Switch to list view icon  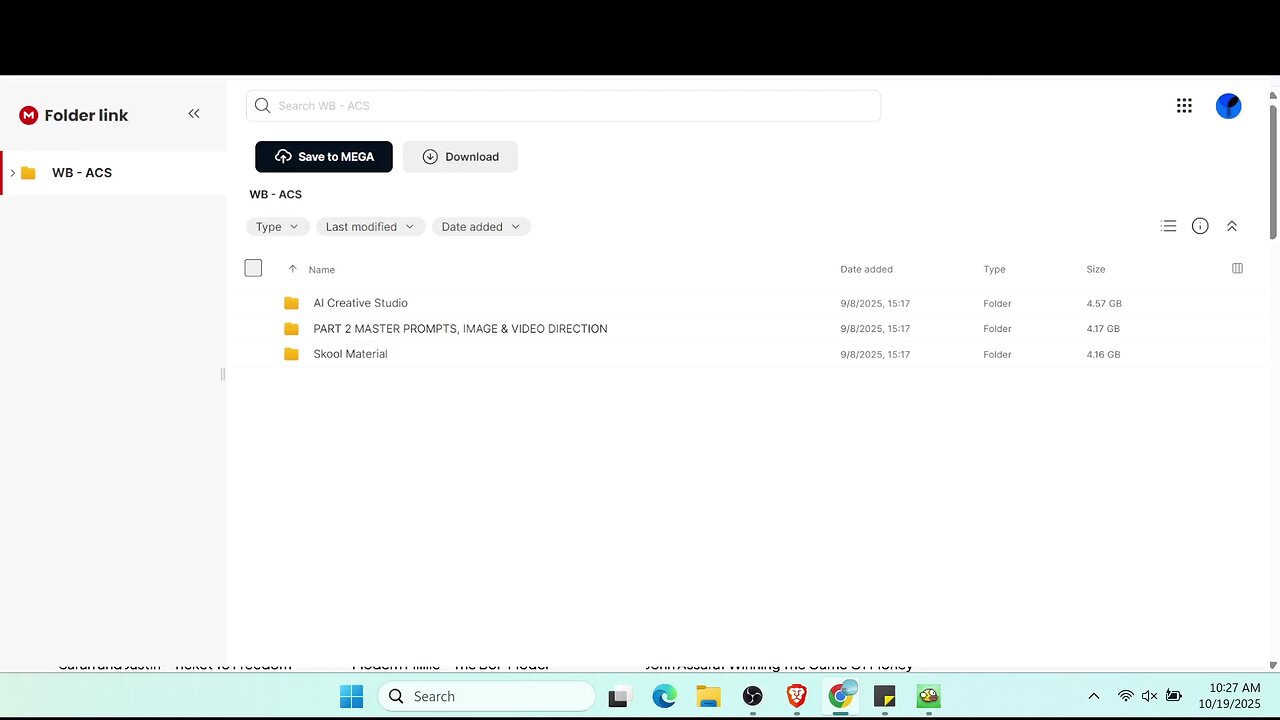[x=1168, y=226]
